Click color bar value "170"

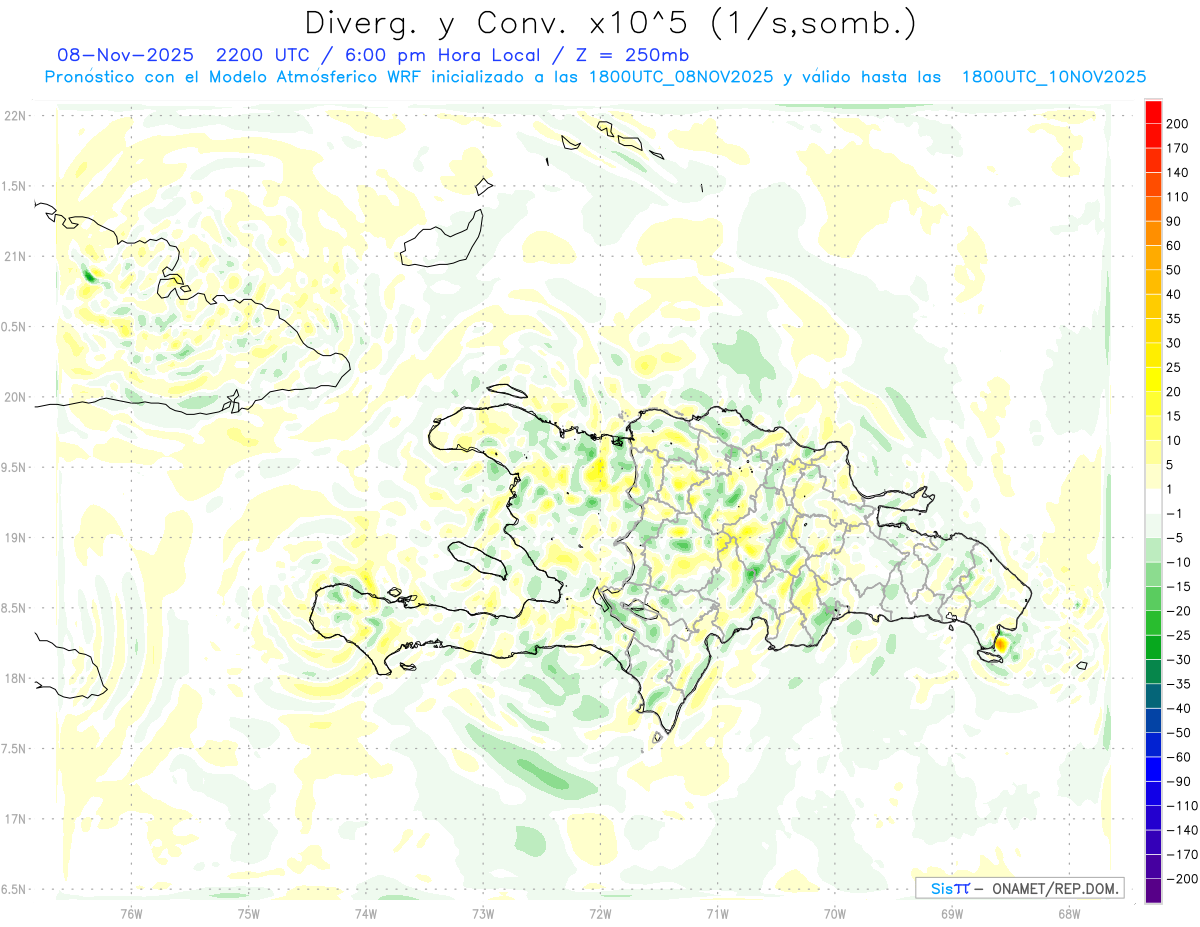click(x=1178, y=148)
